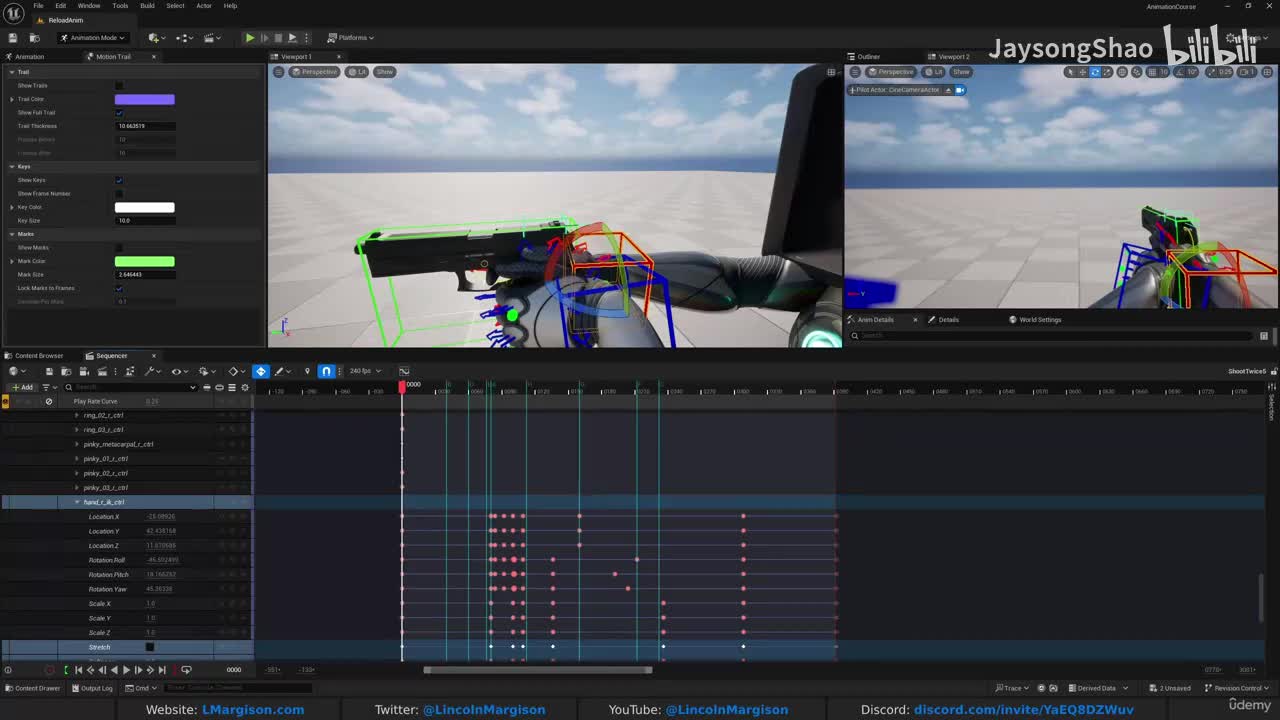This screenshot has width=1280, height=720.
Task: Uncheck the Show Keys checkbox
Action: (x=119, y=180)
